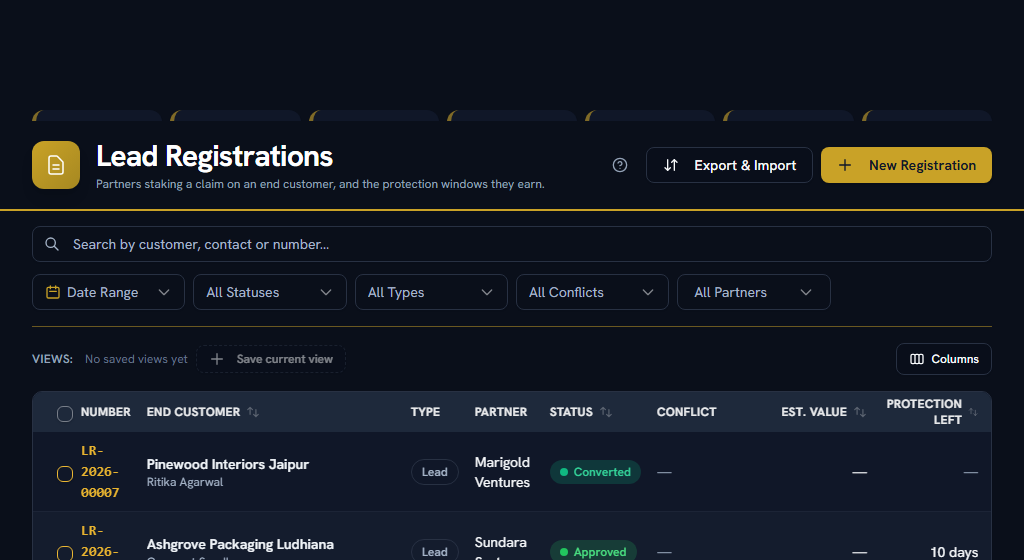Click contact name Ritika Agarwal

coord(185,482)
